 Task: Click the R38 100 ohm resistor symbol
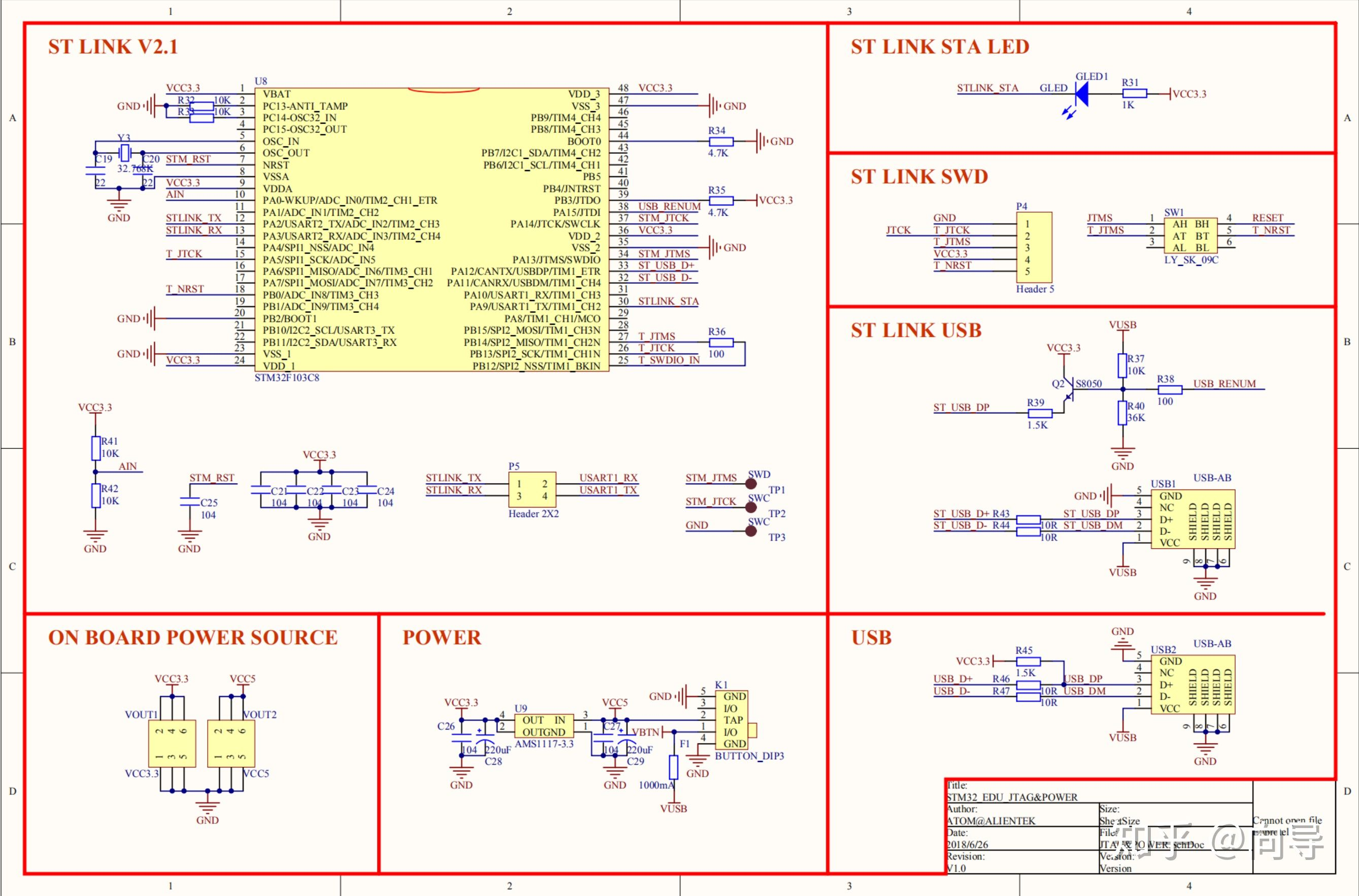pos(1170,390)
